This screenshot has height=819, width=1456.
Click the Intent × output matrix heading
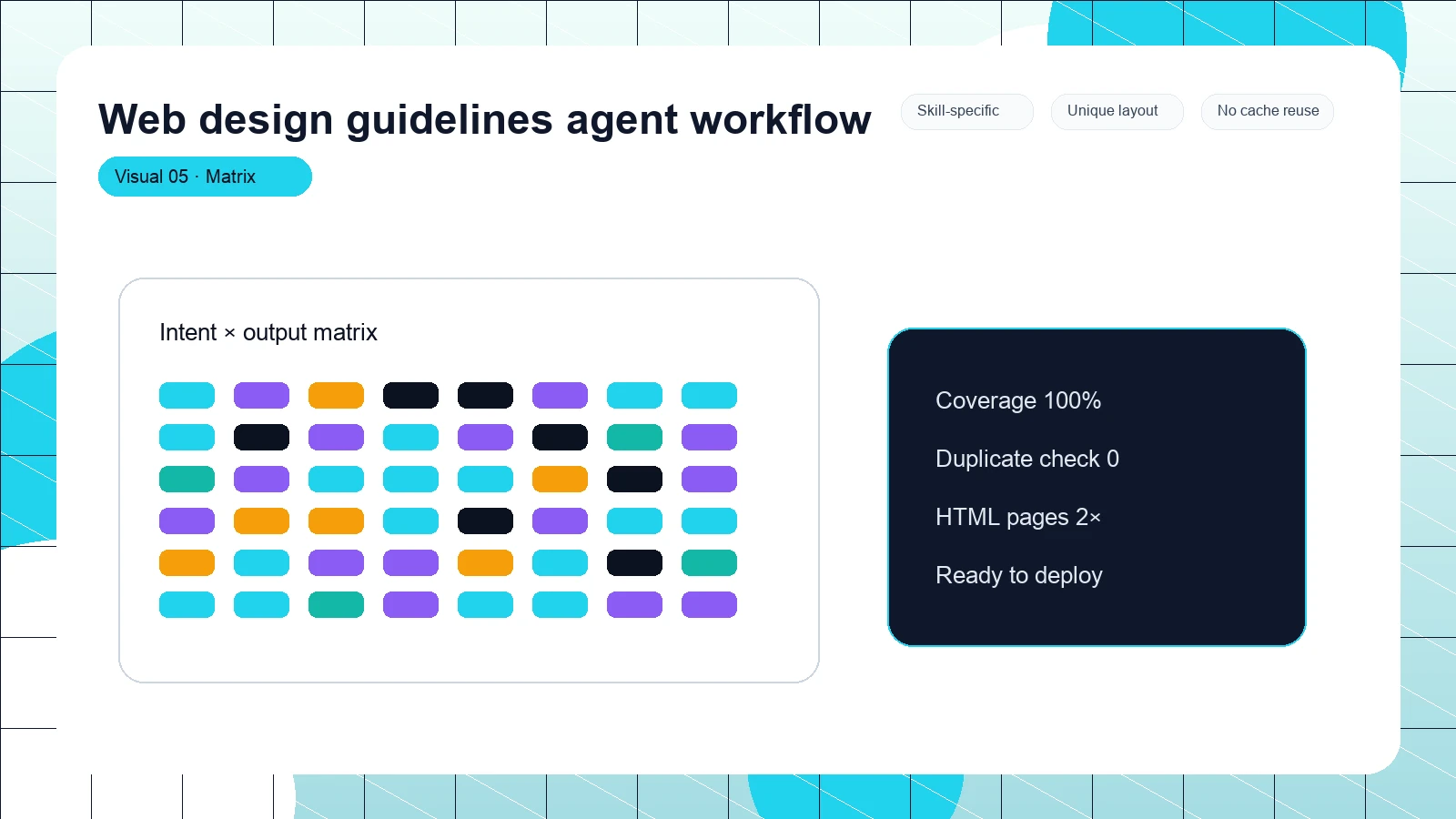[268, 332]
